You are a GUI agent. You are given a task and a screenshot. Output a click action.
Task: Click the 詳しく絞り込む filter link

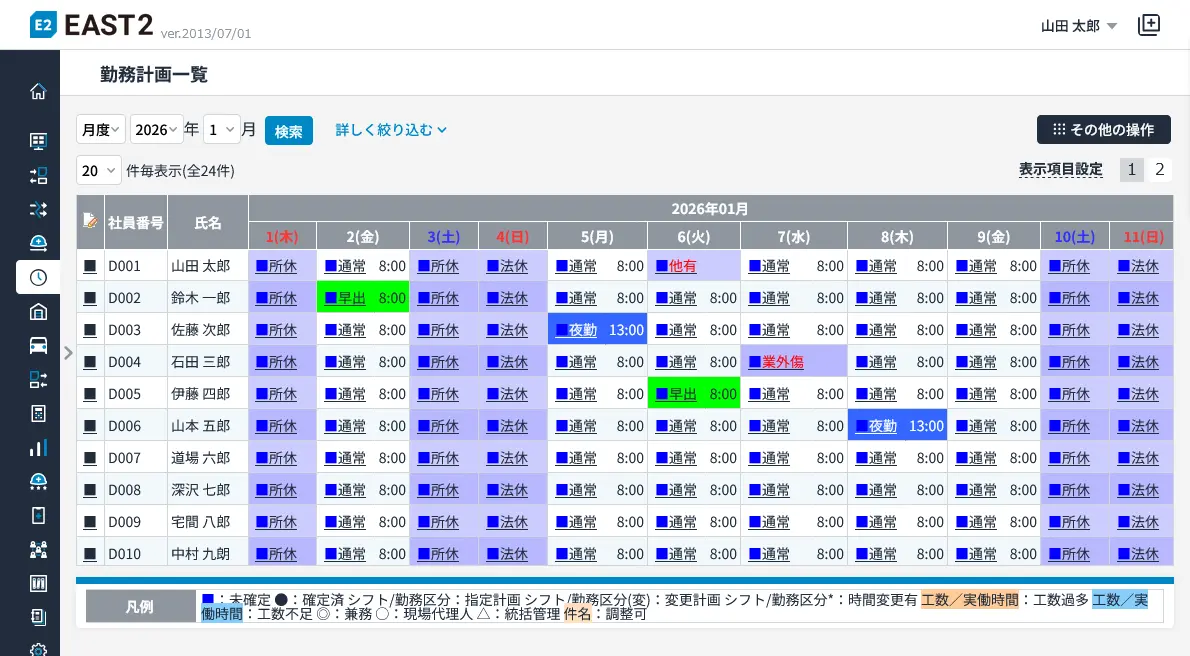coord(390,130)
